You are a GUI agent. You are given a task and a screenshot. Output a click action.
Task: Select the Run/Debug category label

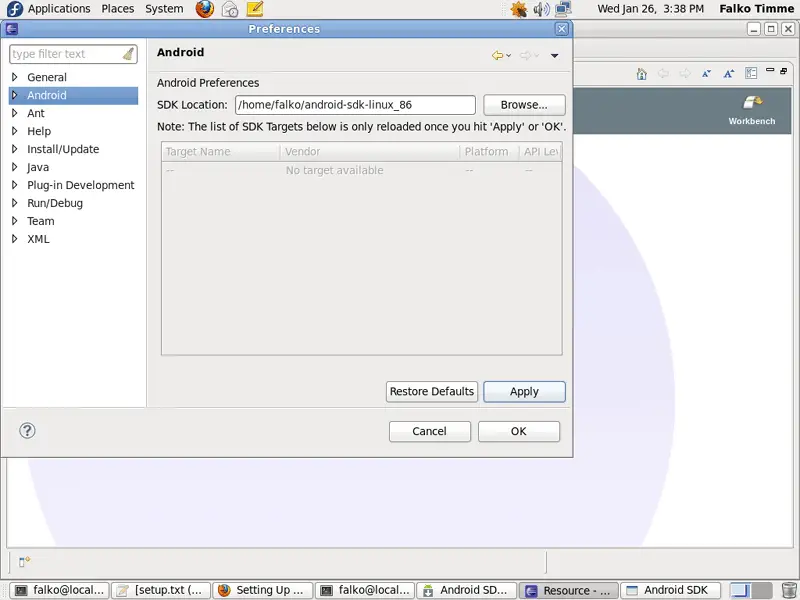(55, 203)
